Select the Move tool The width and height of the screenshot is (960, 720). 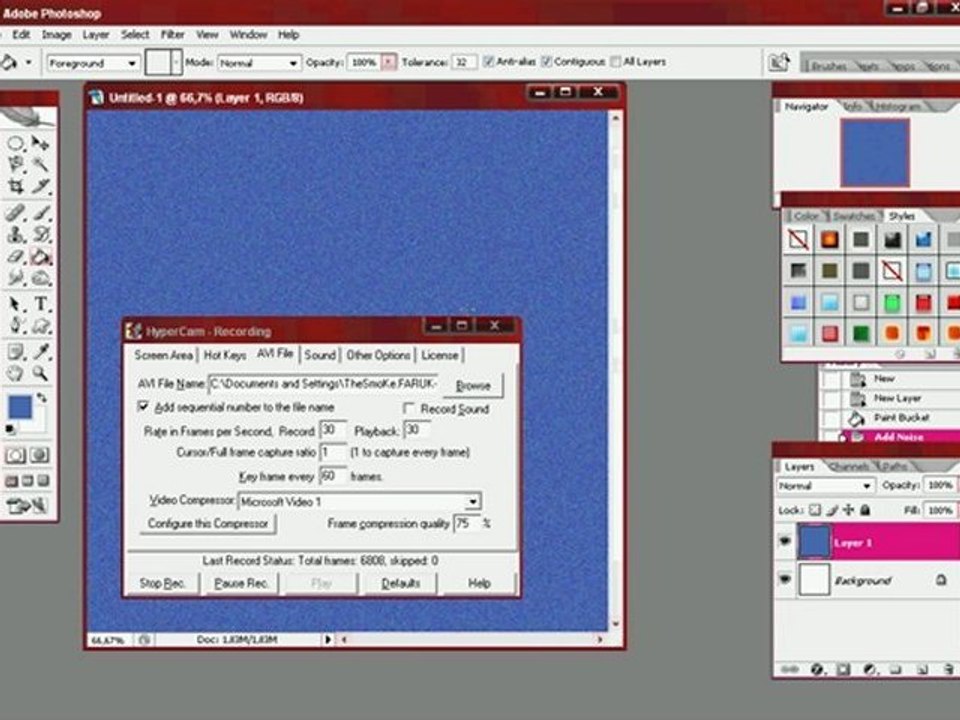(40, 143)
